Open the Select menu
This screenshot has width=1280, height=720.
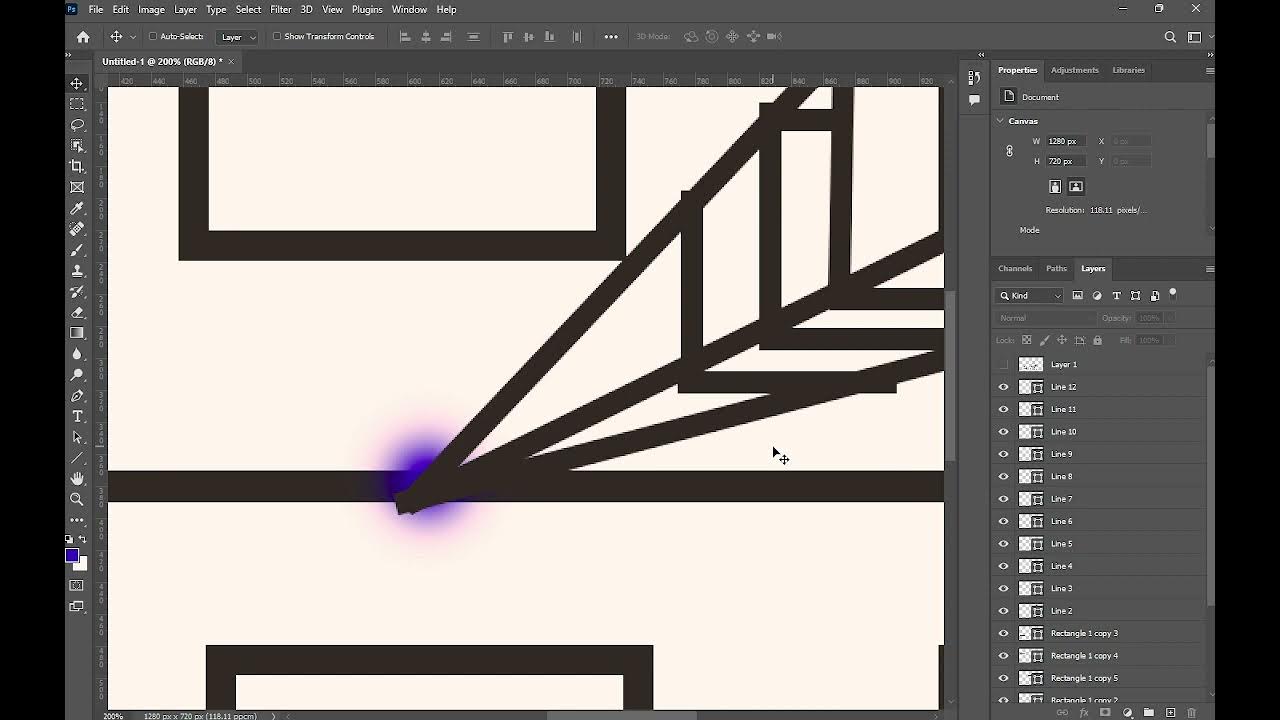tap(248, 9)
